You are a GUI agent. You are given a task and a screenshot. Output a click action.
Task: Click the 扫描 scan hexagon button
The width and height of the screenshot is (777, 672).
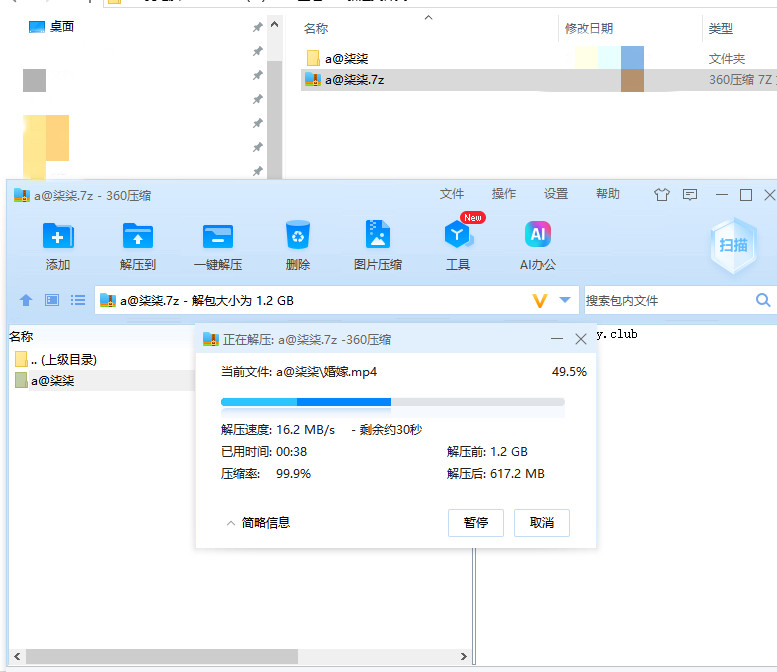[733, 245]
